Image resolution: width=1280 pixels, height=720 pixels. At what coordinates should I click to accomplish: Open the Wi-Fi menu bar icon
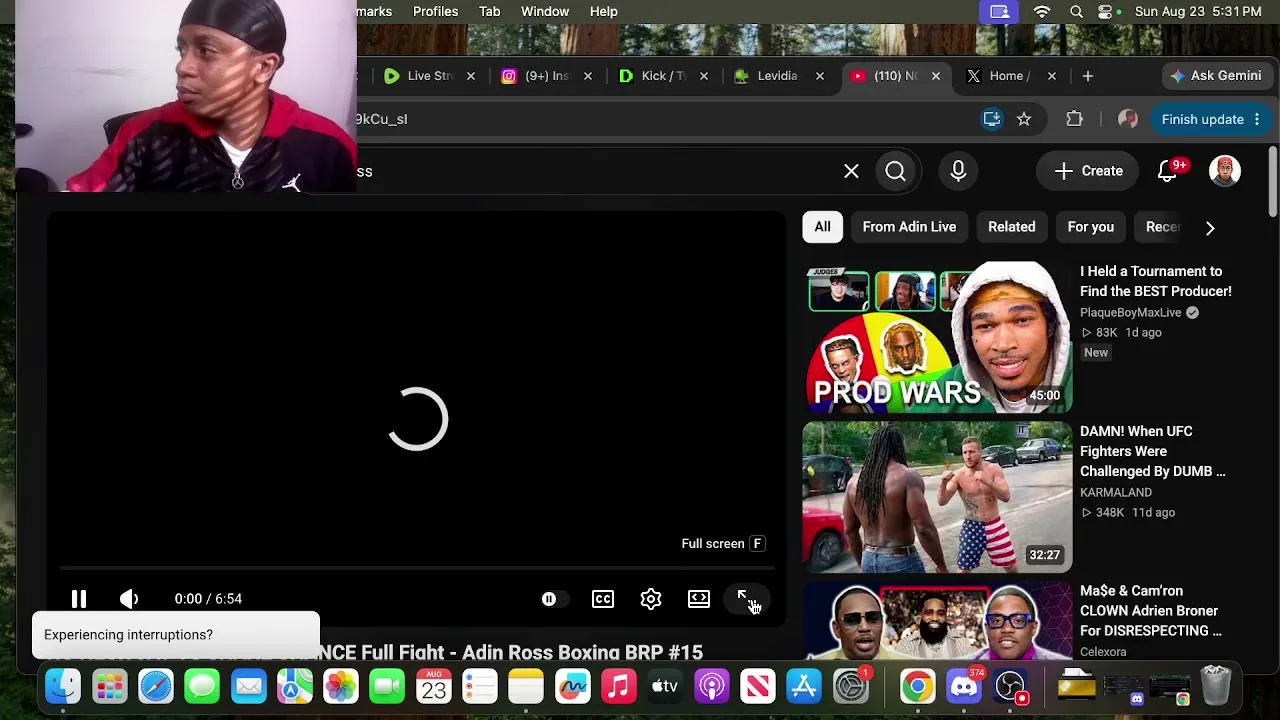click(x=1042, y=11)
